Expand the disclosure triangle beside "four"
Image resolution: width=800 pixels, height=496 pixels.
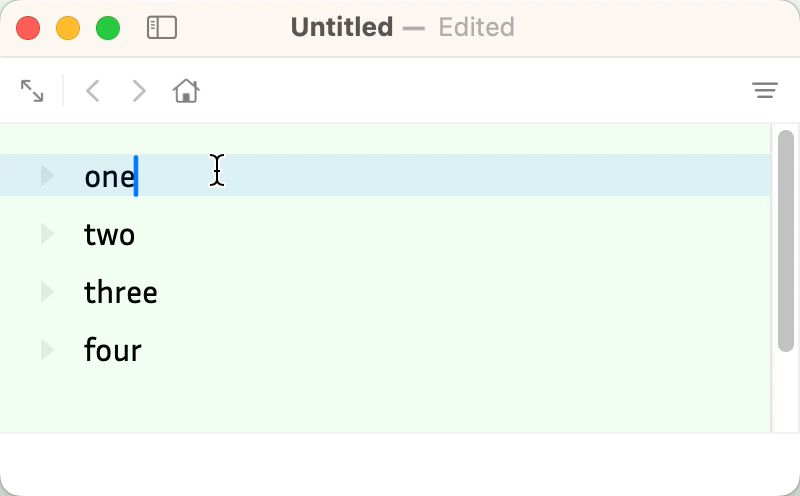coord(47,350)
